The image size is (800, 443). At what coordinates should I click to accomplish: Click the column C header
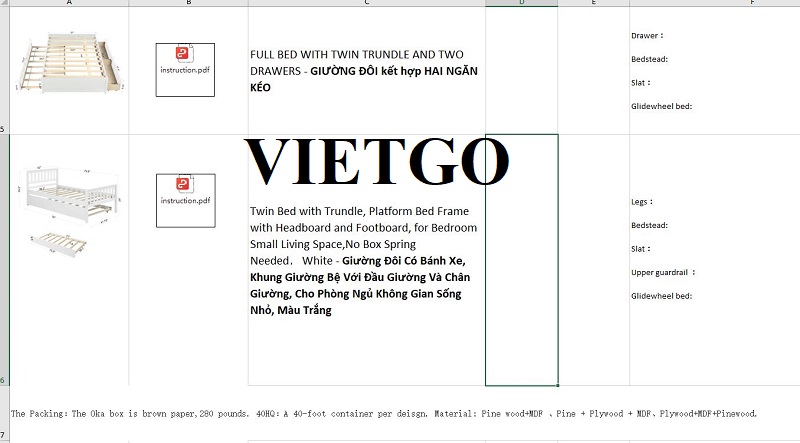coord(366,3)
